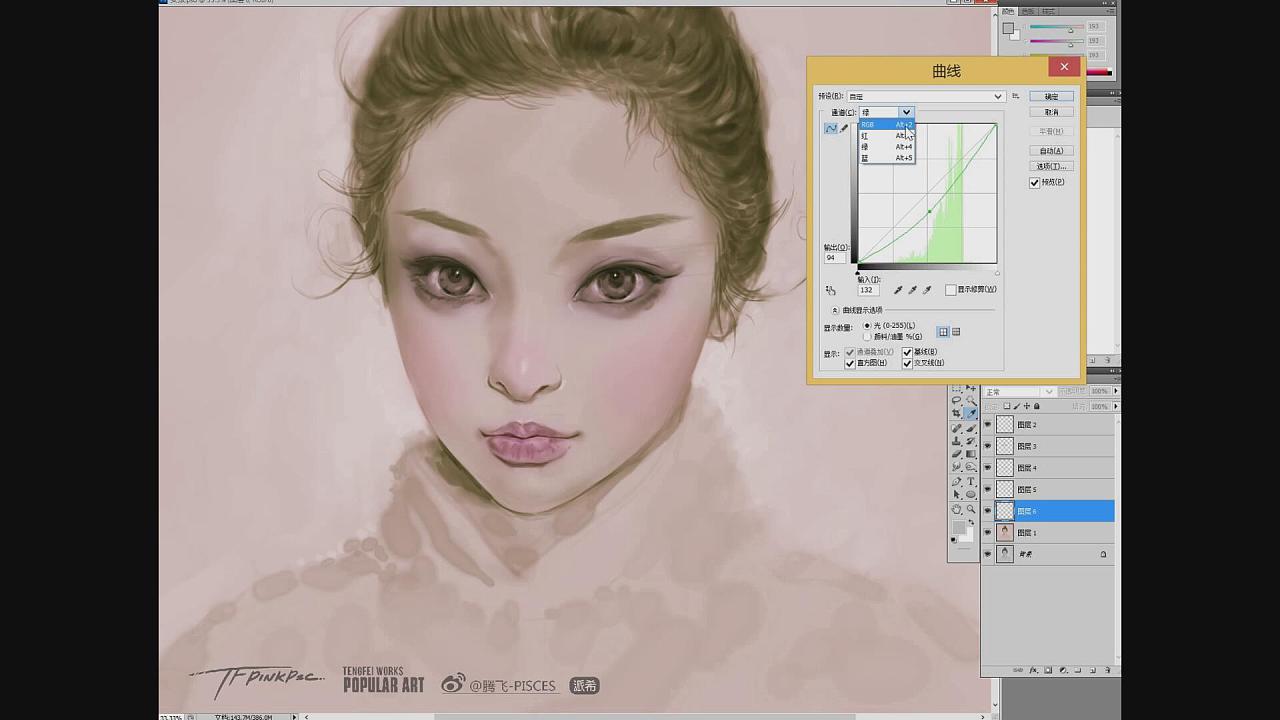Select the pencil draw-curve tool in Curves
This screenshot has width=1280, height=720.
[843, 128]
